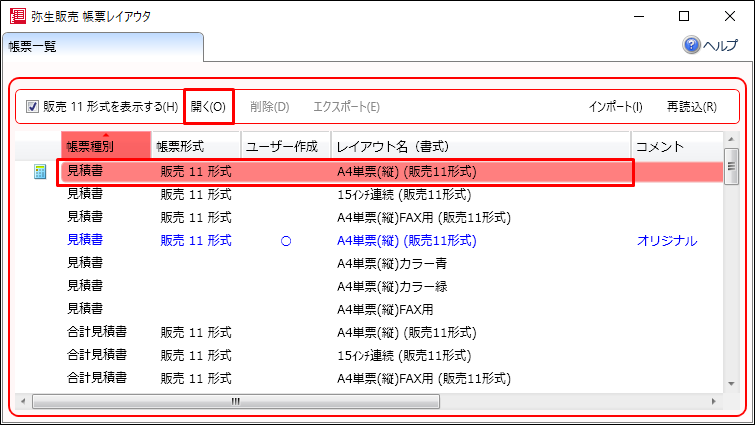This screenshot has width=755, height=425.
Task: Click the horizontal scrollbar thumb
Action: tap(236, 401)
